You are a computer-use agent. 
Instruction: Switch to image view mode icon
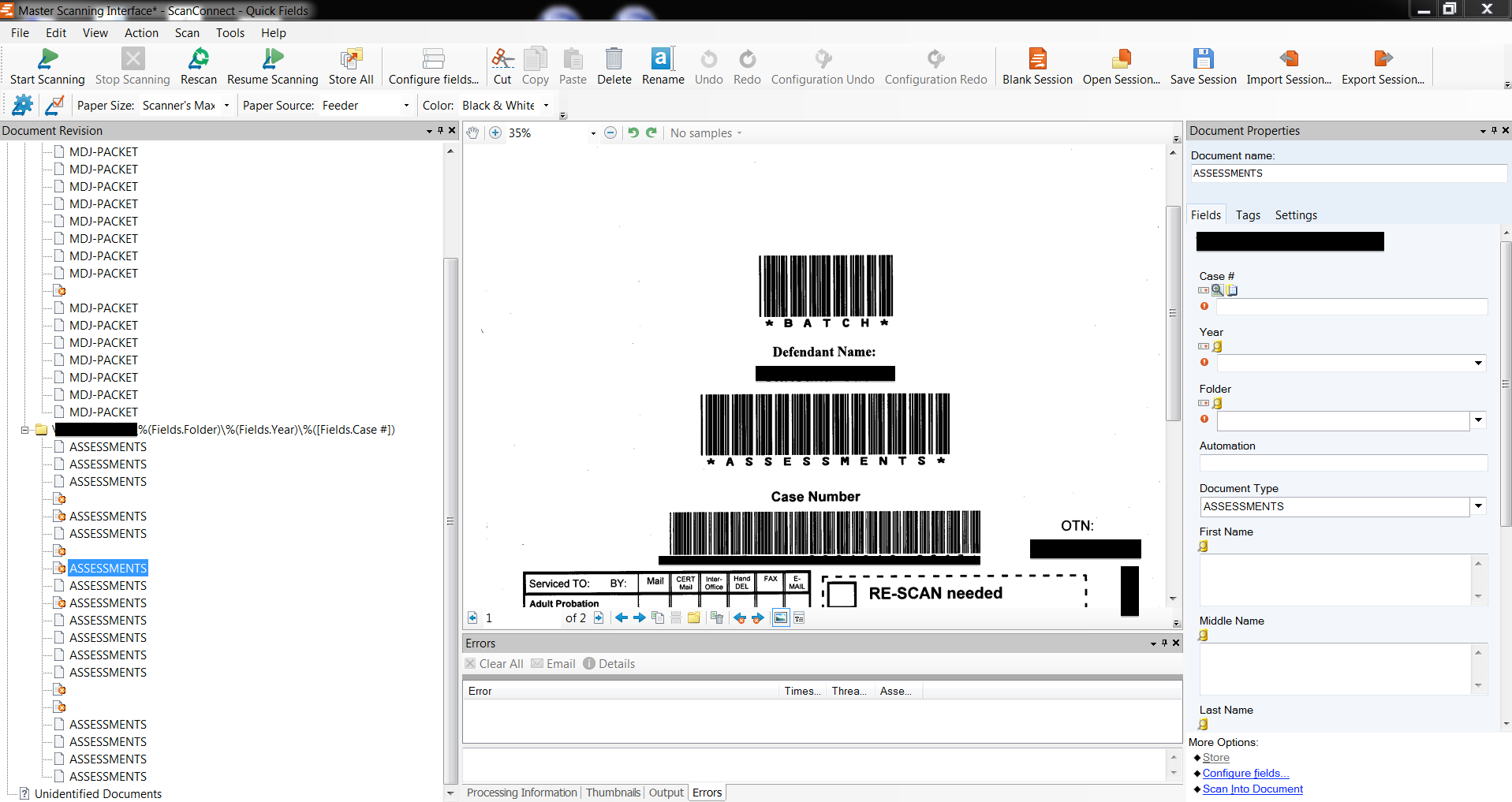tap(781, 617)
